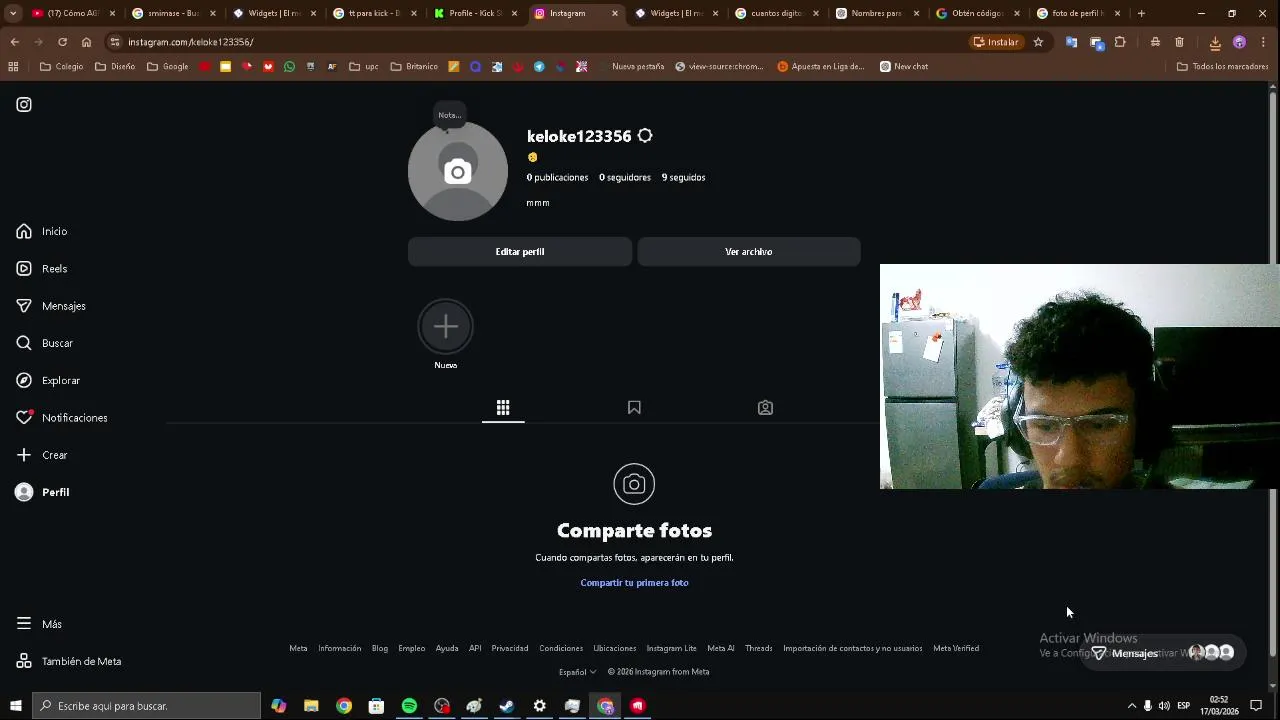The width and height of the screenshot is (1280, 720).
Task: Open Reels from the sidebar
Action: pos(42,269)
